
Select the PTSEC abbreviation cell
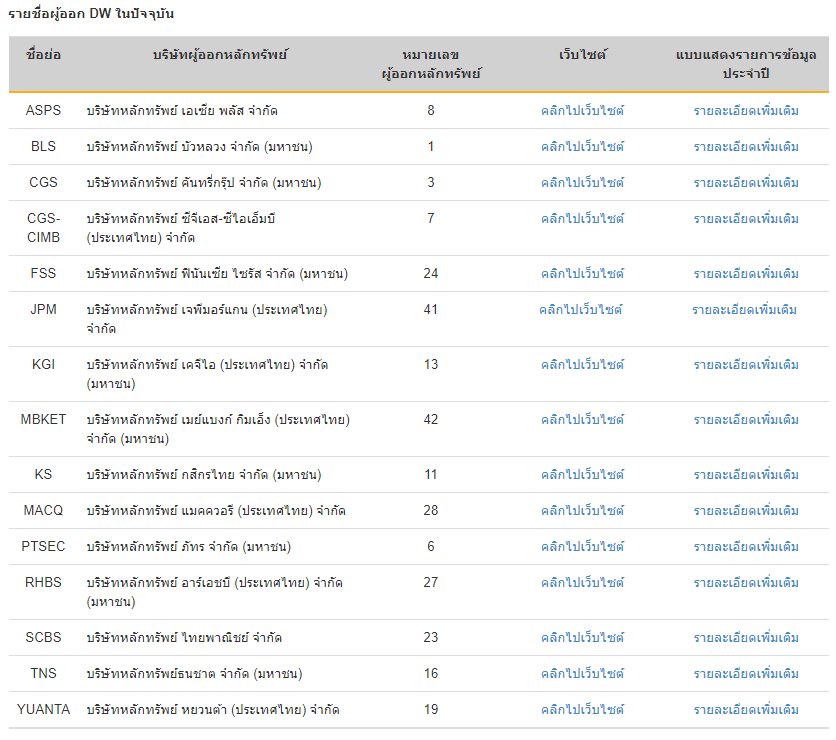tap(43, 546)
